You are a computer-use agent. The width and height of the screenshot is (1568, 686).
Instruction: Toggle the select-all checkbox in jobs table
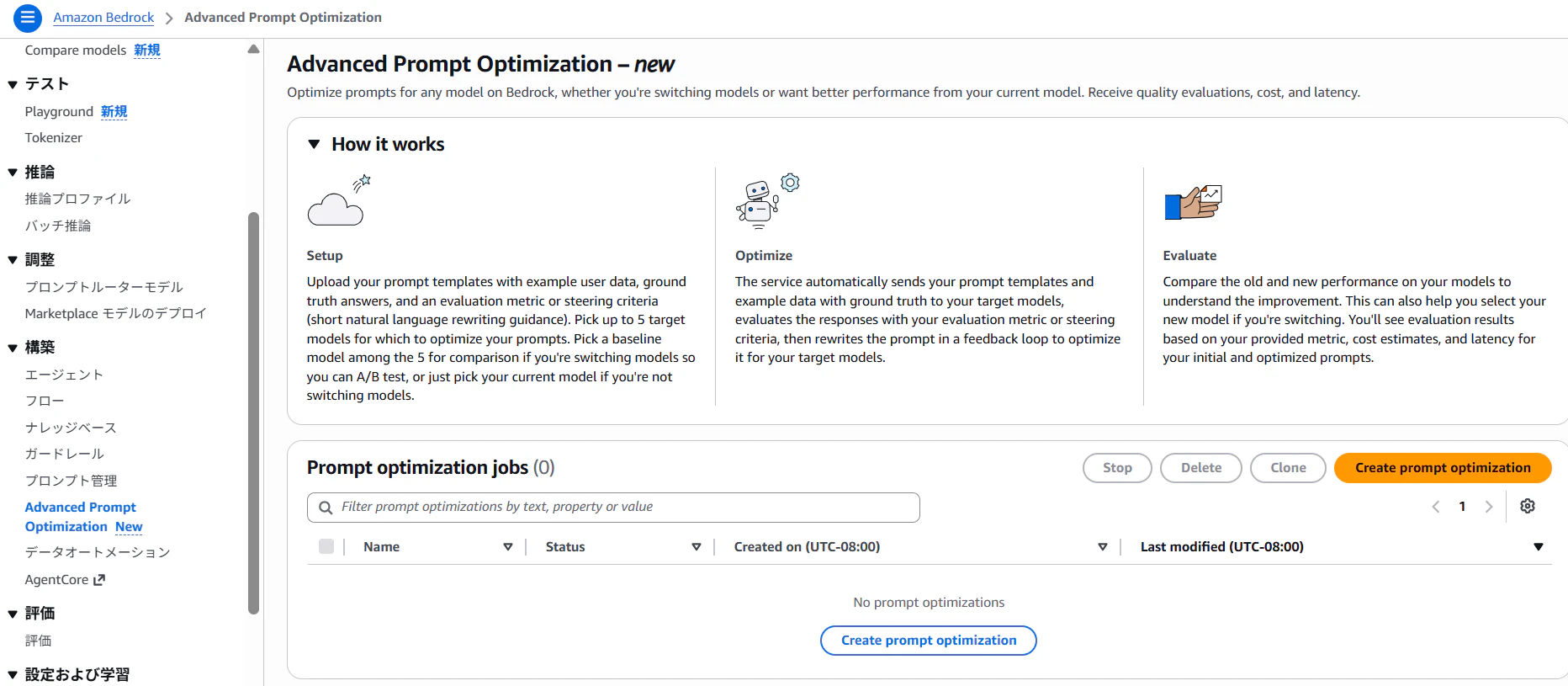326,546
